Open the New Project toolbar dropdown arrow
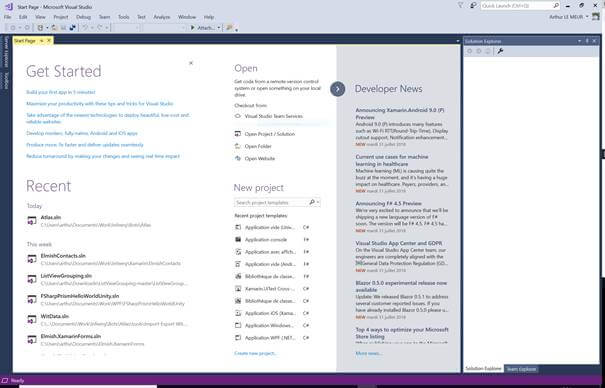Viewport: 605px width, 388px height. (47, 28)
